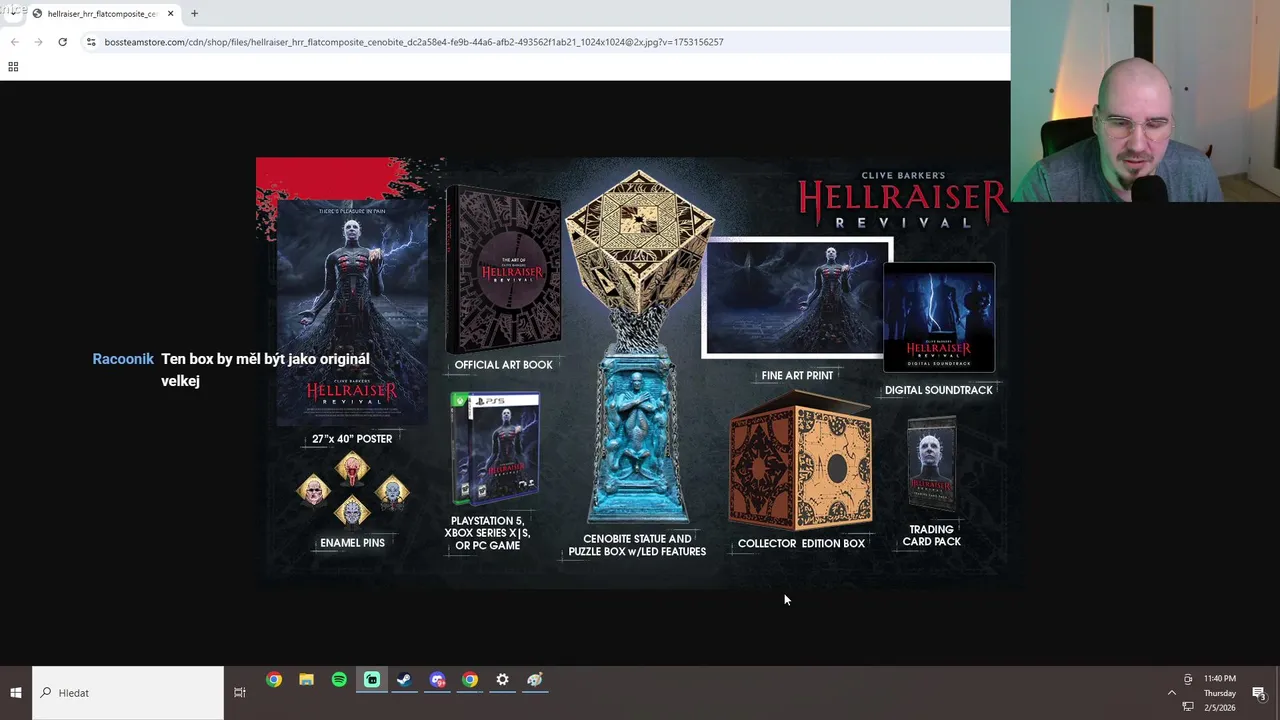Click the Cenobite statue puzzle box image
This screenshot has width=1280, height=720.
click(x=639, y=348)
